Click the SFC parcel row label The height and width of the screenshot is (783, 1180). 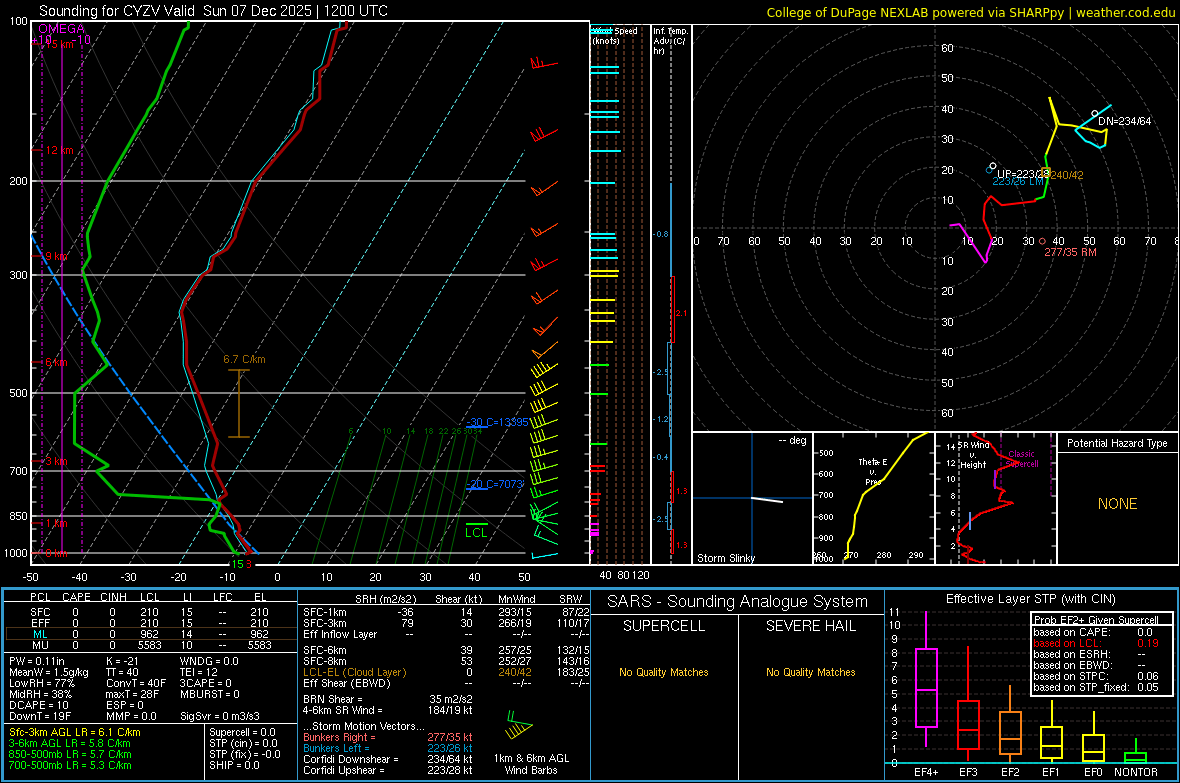click(40, 612)
